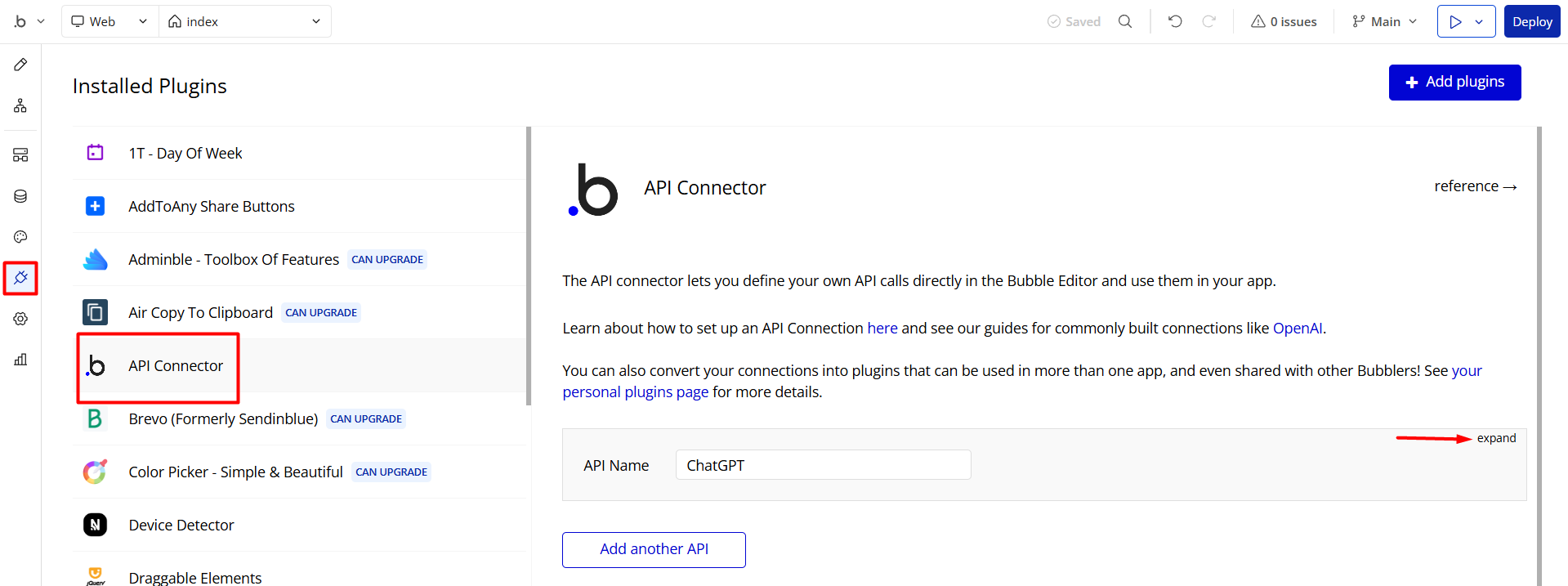Open the index page selector dropdown
1568x586 pixels.
pyautogui.click(x=244, y=21)
